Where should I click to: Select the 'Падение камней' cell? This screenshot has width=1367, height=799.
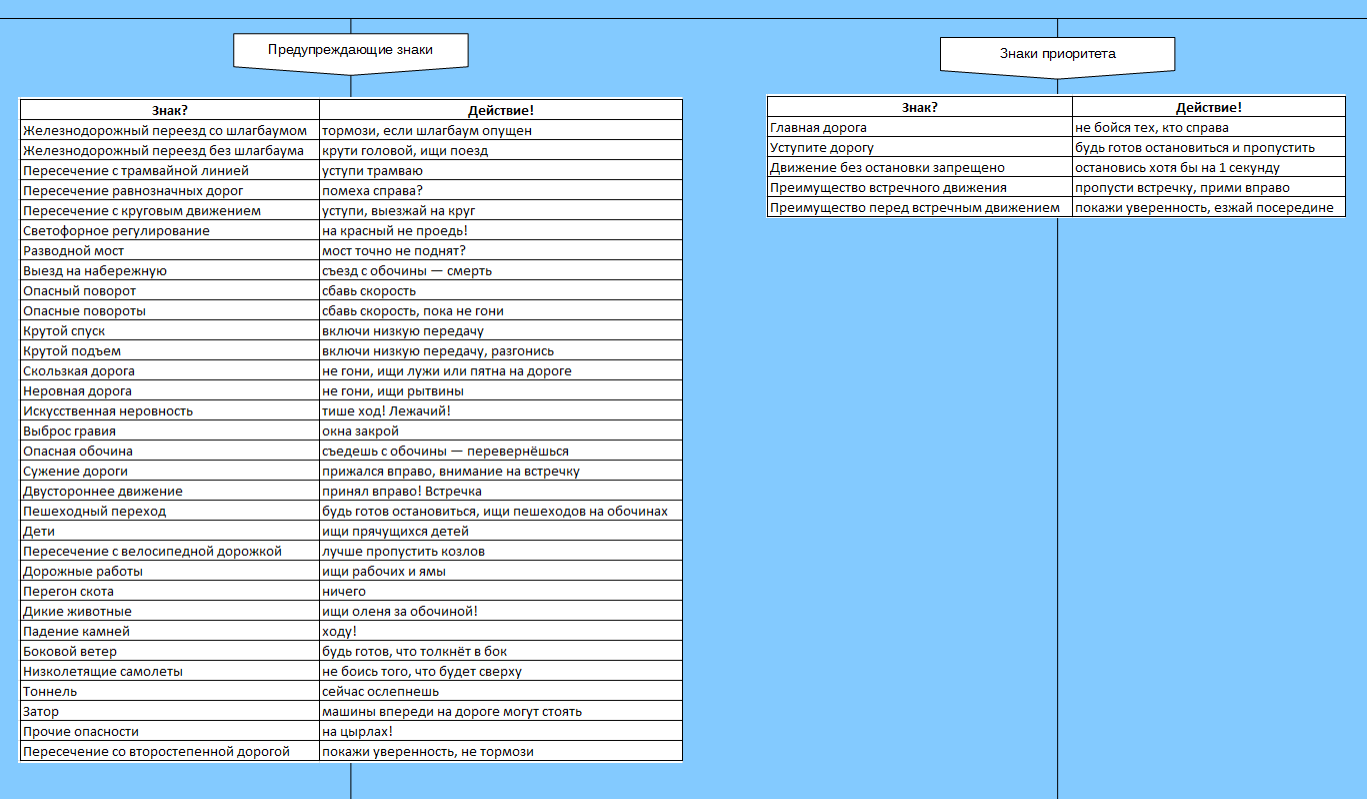[169, 631]
